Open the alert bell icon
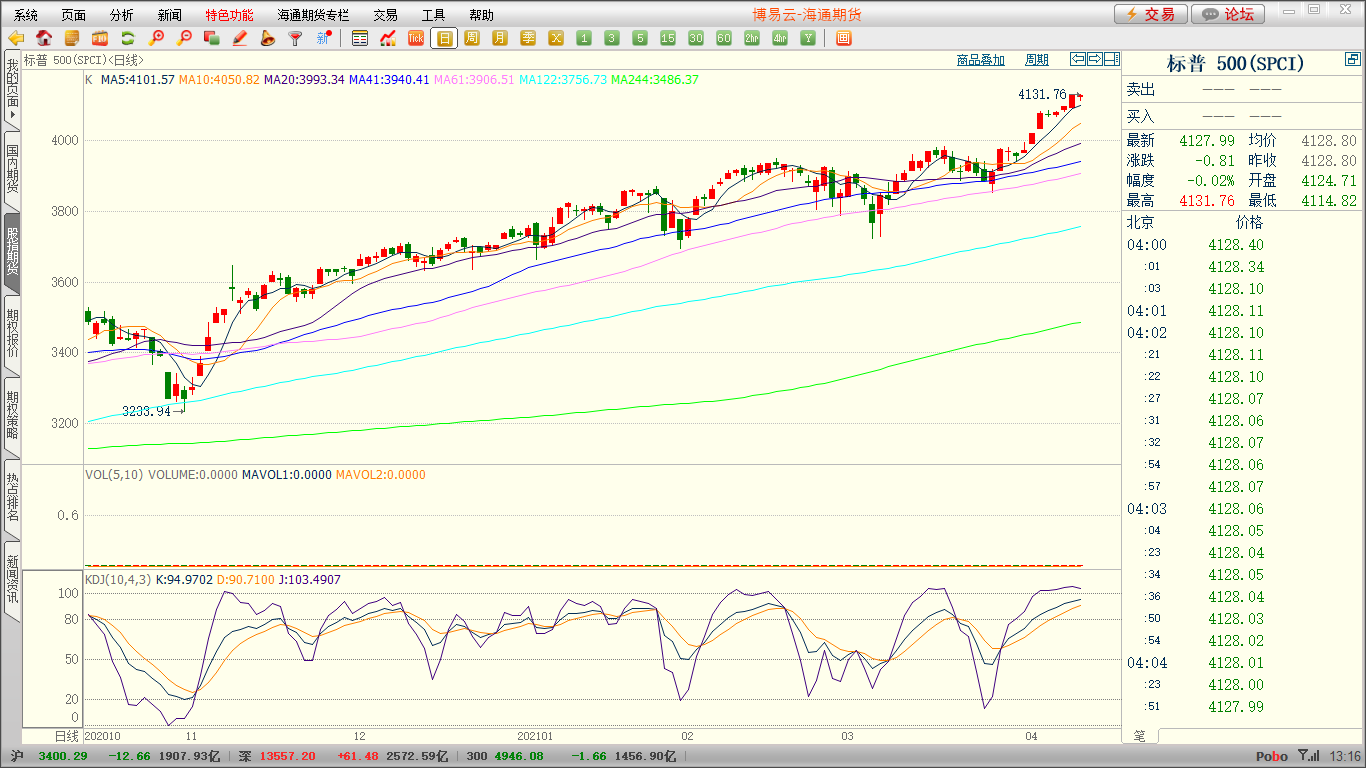 pyautogui.click(x=267, y=38)
